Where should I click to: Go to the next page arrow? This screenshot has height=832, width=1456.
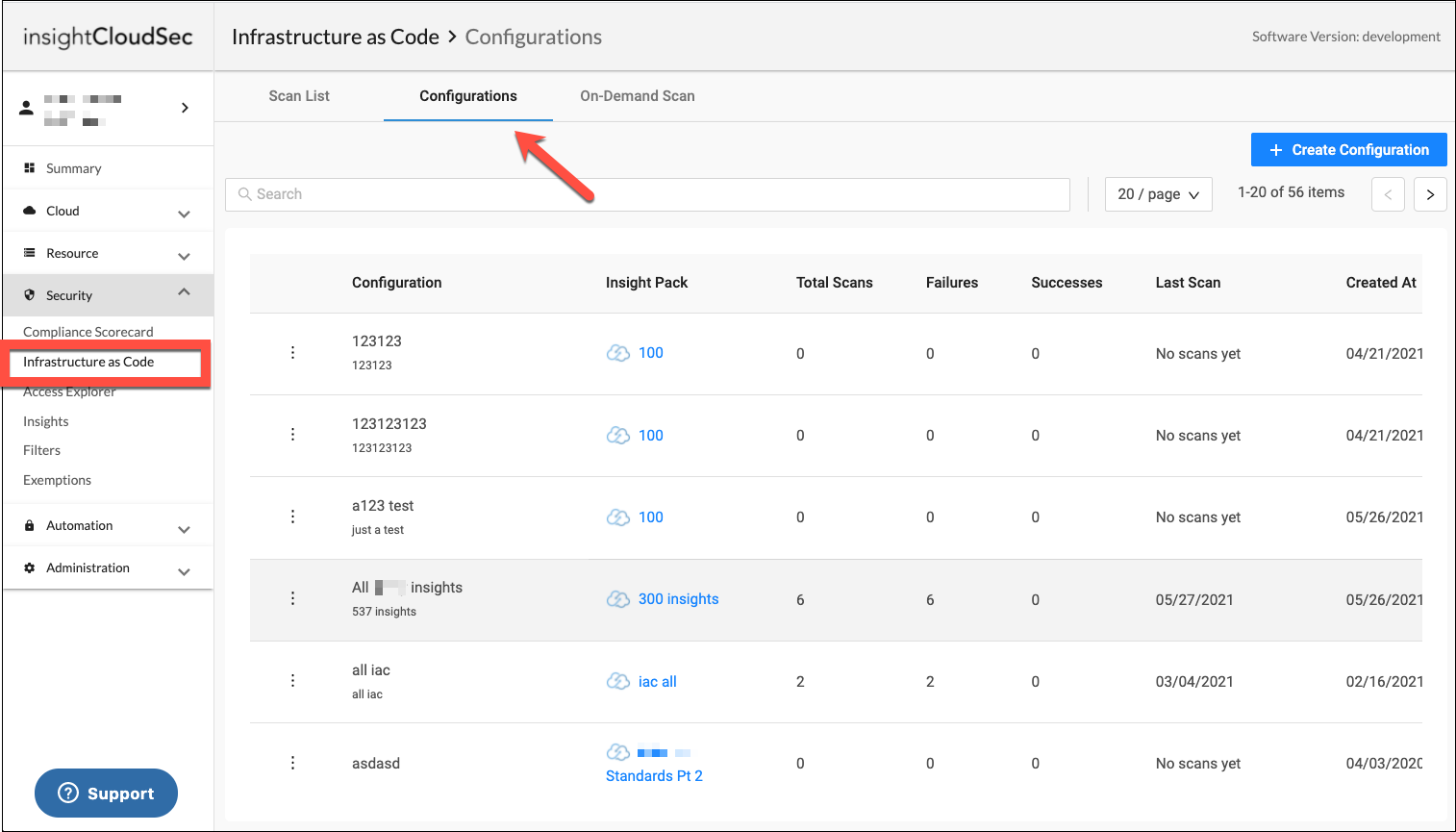(1430, 194)
